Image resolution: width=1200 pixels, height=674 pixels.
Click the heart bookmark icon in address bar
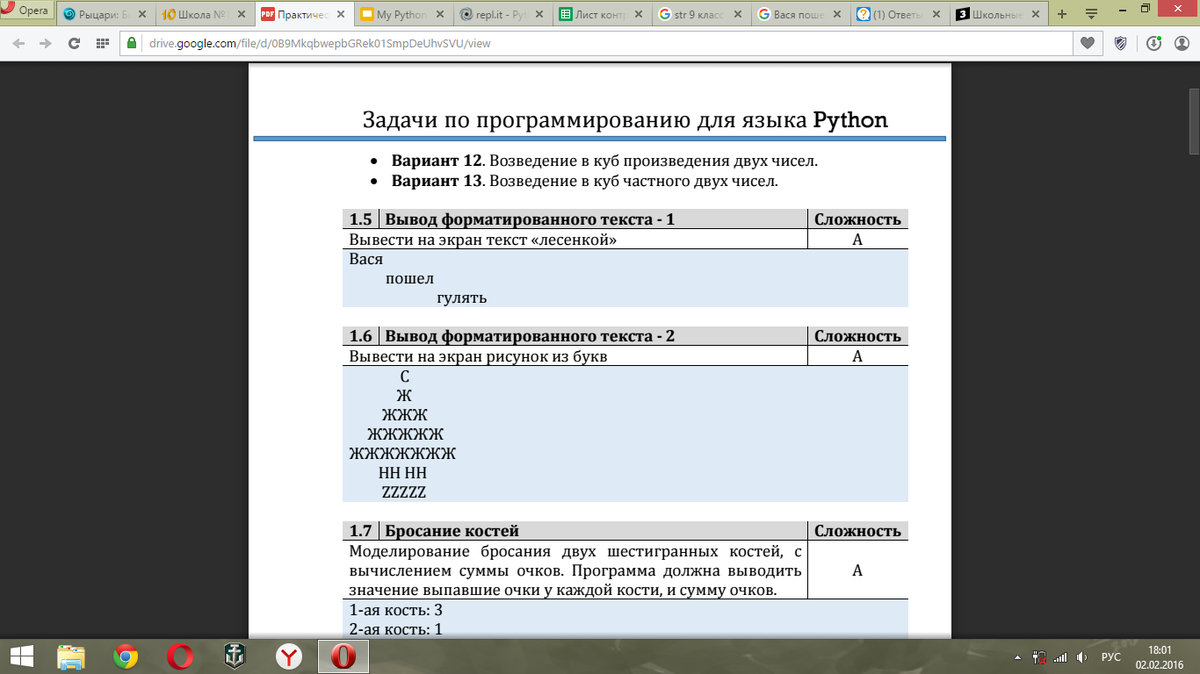click(1087, 45)
